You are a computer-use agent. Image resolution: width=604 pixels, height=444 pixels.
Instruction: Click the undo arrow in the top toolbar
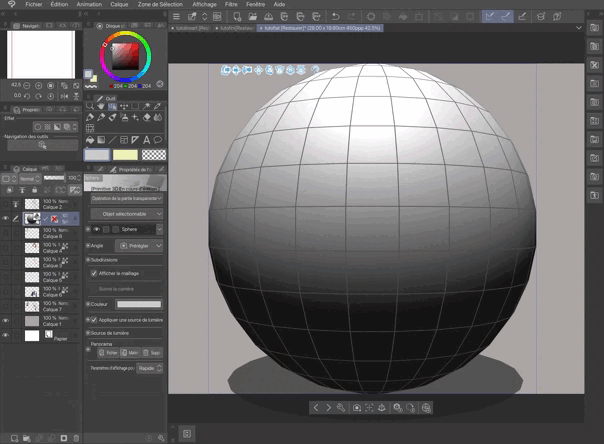click(x=335, y=17)
